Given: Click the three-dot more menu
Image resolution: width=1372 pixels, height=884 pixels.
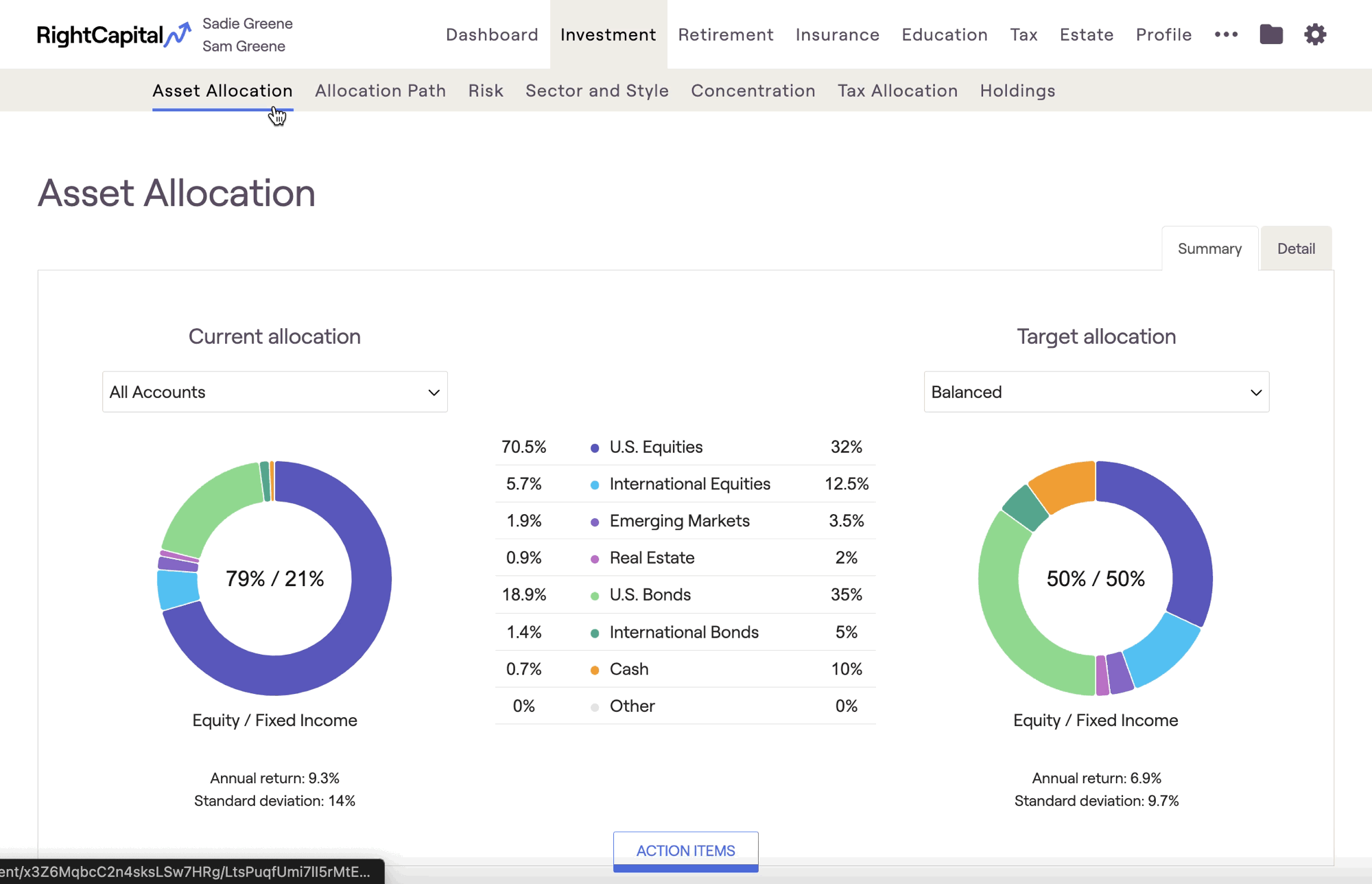Looking at the screenshot, I should (x=1226, y=34).
